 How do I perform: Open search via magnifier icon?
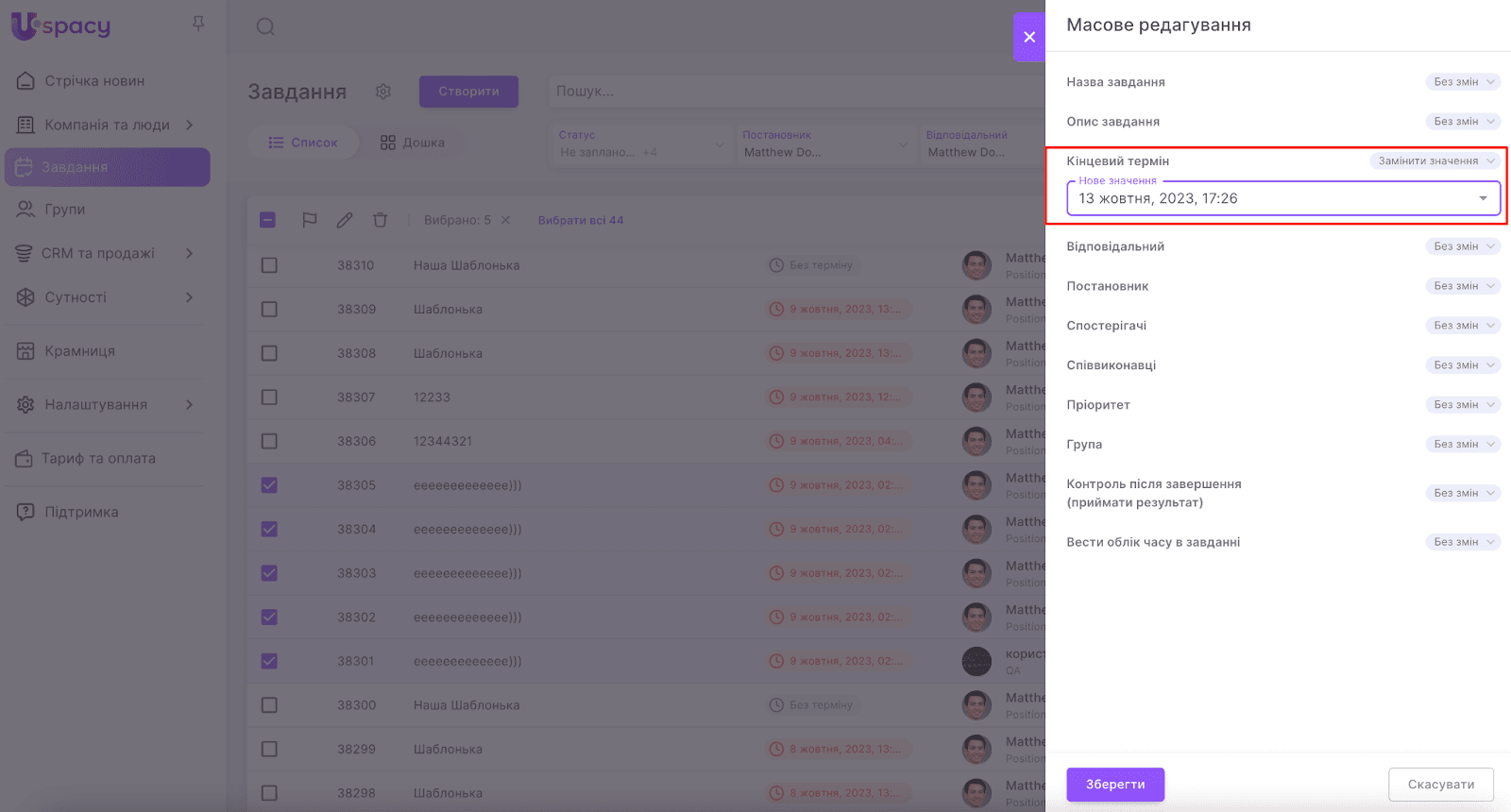[265, 26]
